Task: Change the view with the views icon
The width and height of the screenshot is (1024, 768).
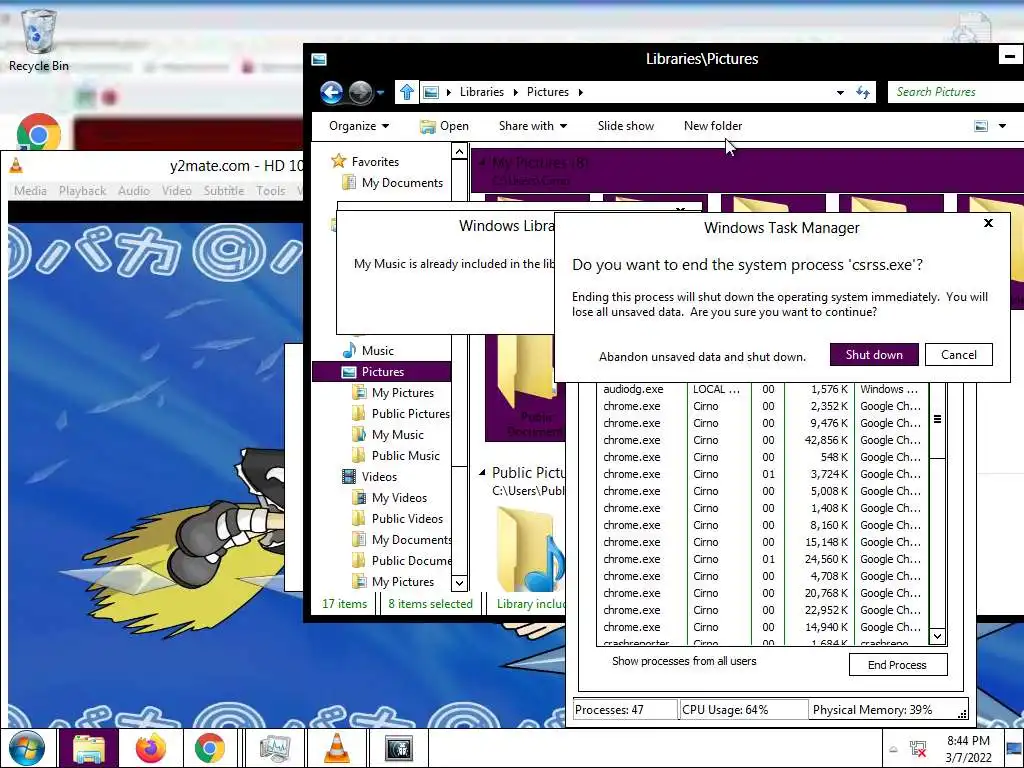Action: (x=981, y=126)
